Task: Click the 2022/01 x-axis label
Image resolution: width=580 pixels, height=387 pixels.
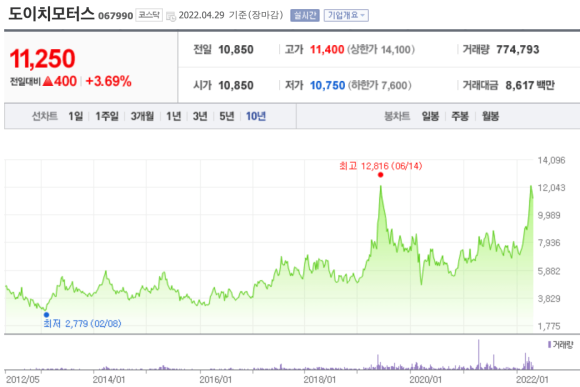Action: [x=532, y=380]
